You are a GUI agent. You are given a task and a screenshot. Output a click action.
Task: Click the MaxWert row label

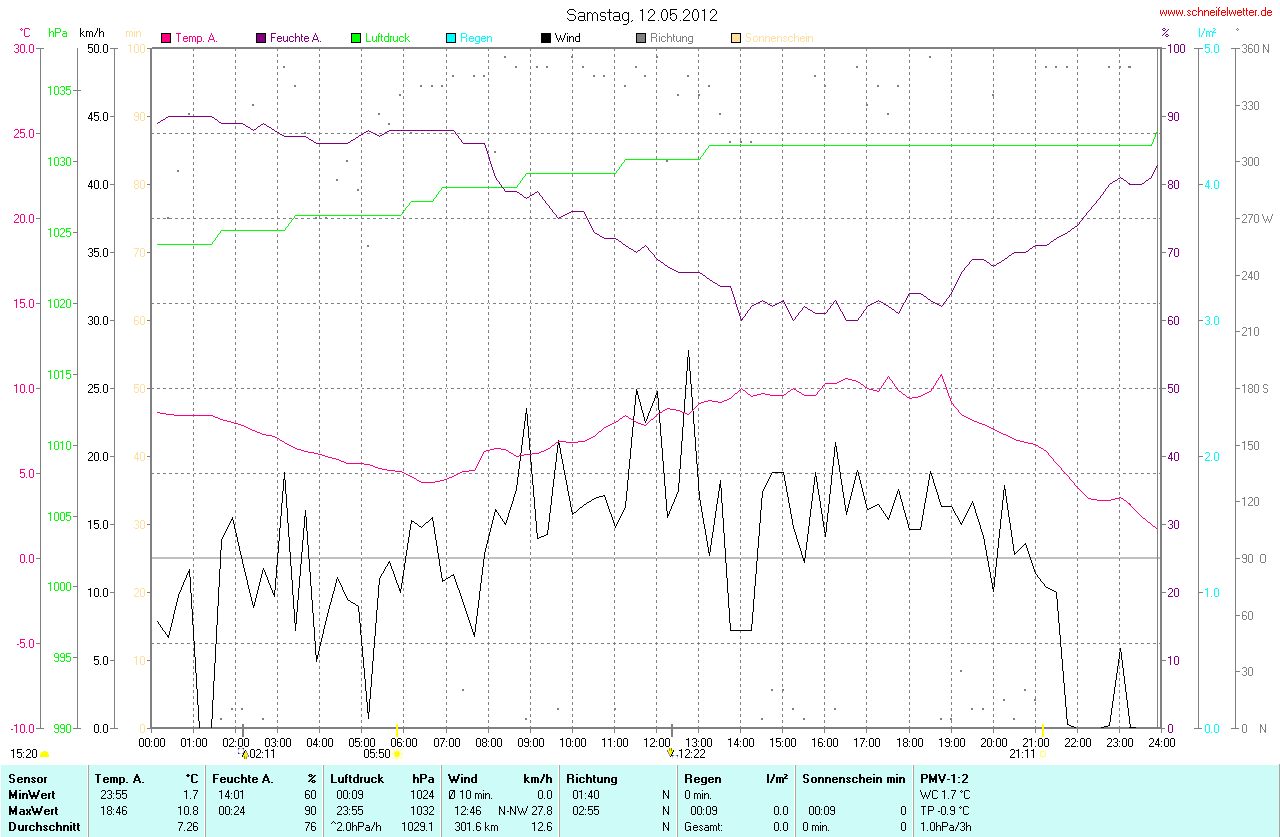pos(33,810)
